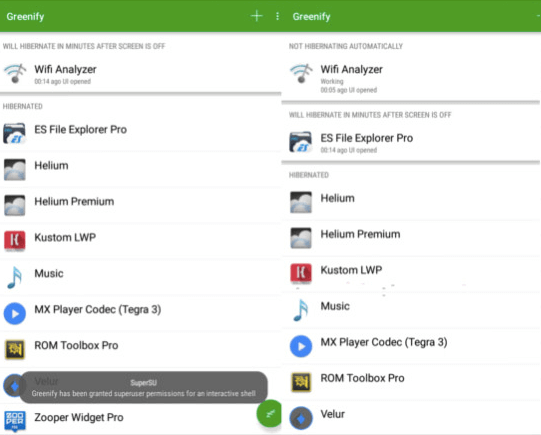Click Helium icon in right panel
Viewport: 541px width, 435px height.
click(301, 202)
